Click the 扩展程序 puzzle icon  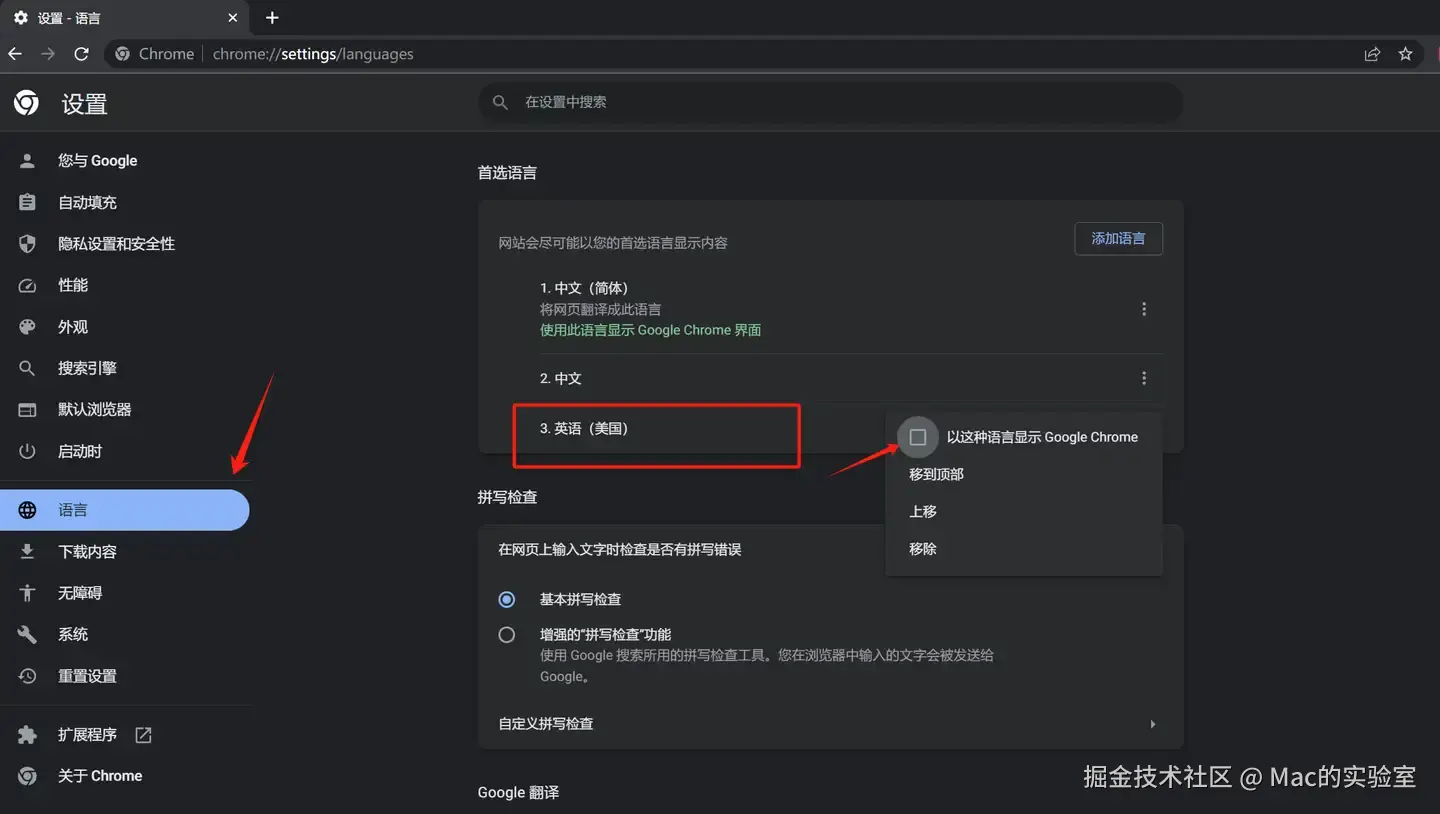(x=27, y=735)
